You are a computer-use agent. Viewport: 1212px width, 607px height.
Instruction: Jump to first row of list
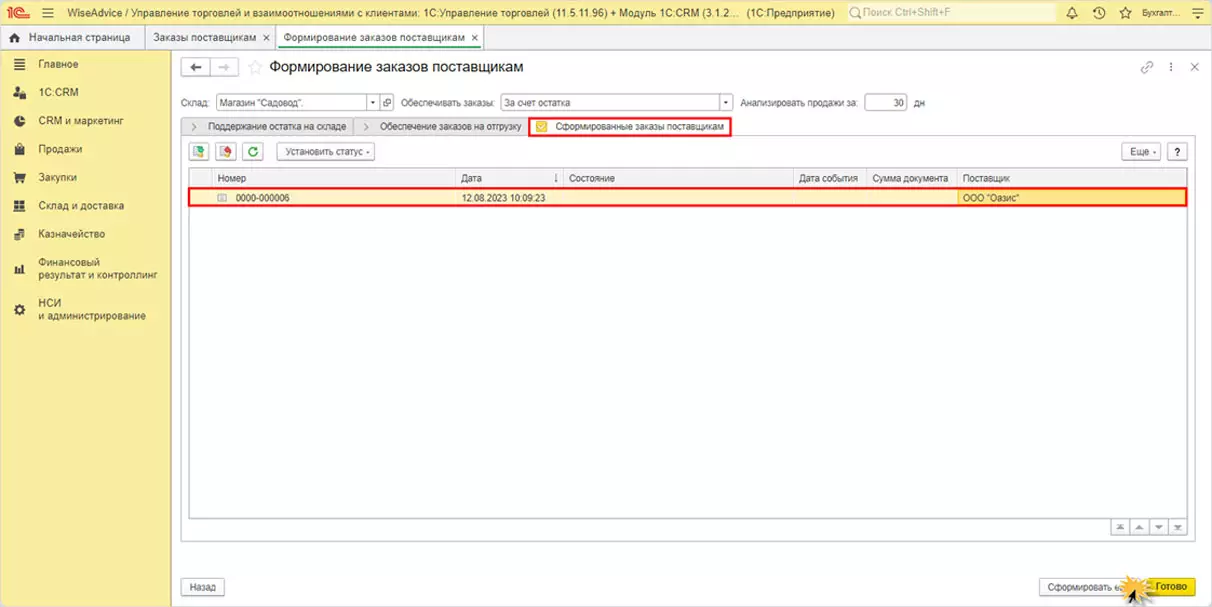click(x=1120, y=527)
